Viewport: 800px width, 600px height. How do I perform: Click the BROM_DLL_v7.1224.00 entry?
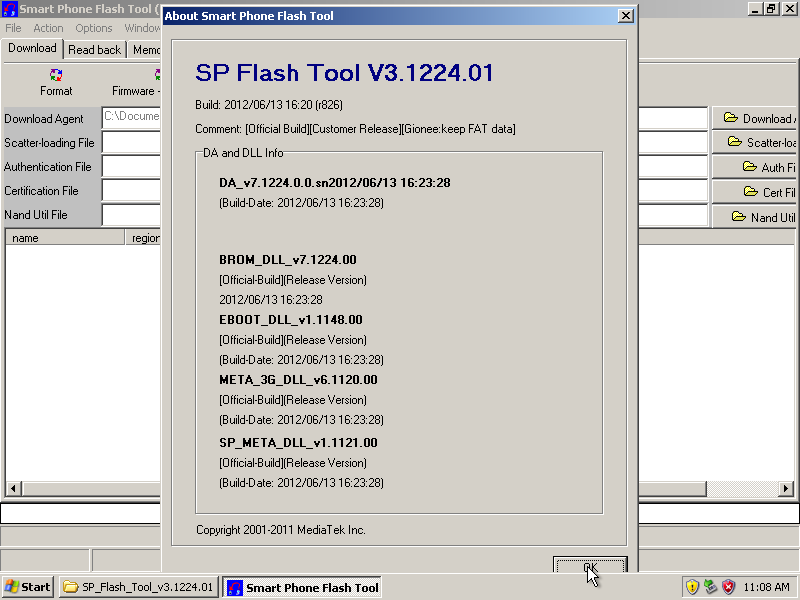(288, 260)
